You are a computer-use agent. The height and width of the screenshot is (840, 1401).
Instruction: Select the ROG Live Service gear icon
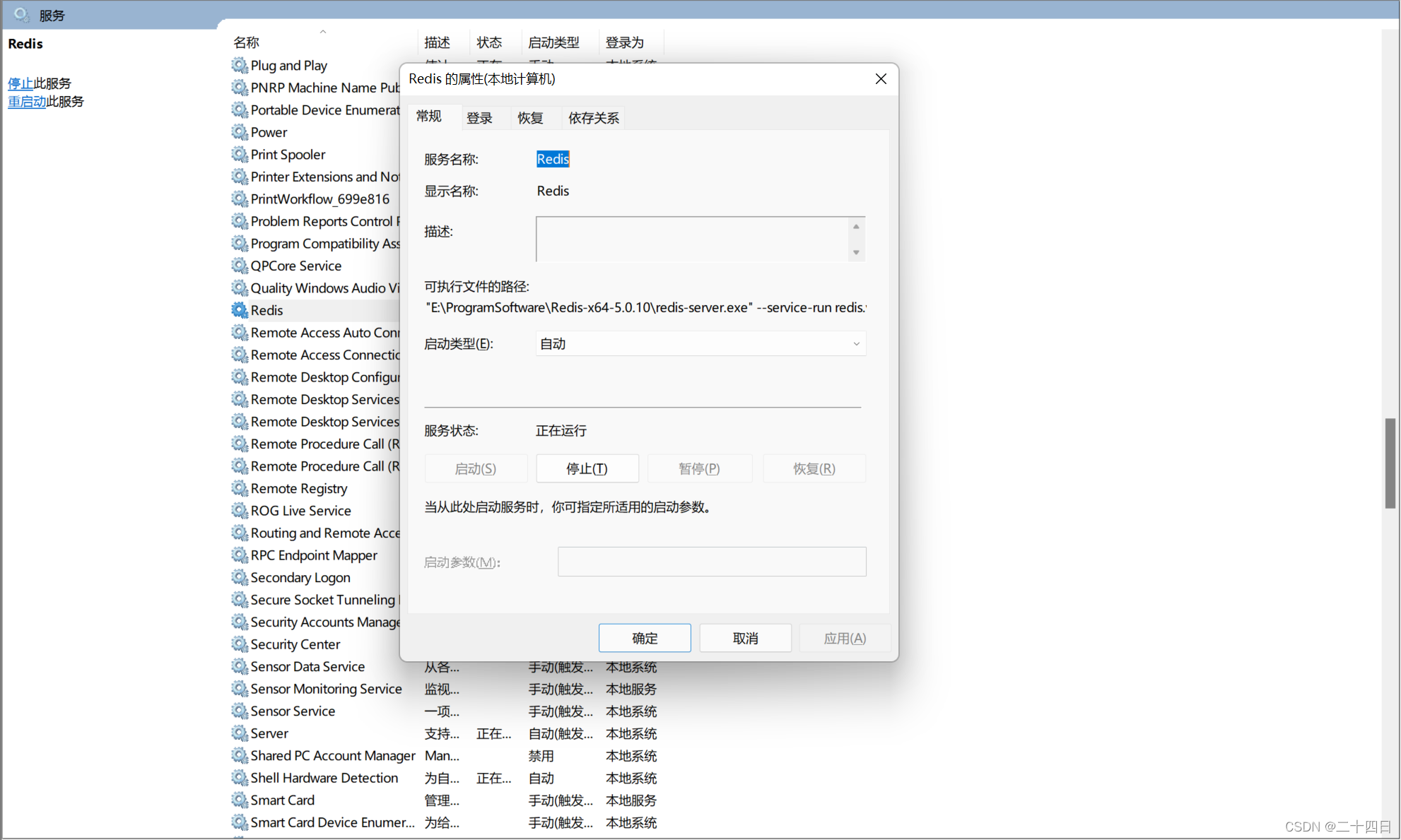coord(240,511)
